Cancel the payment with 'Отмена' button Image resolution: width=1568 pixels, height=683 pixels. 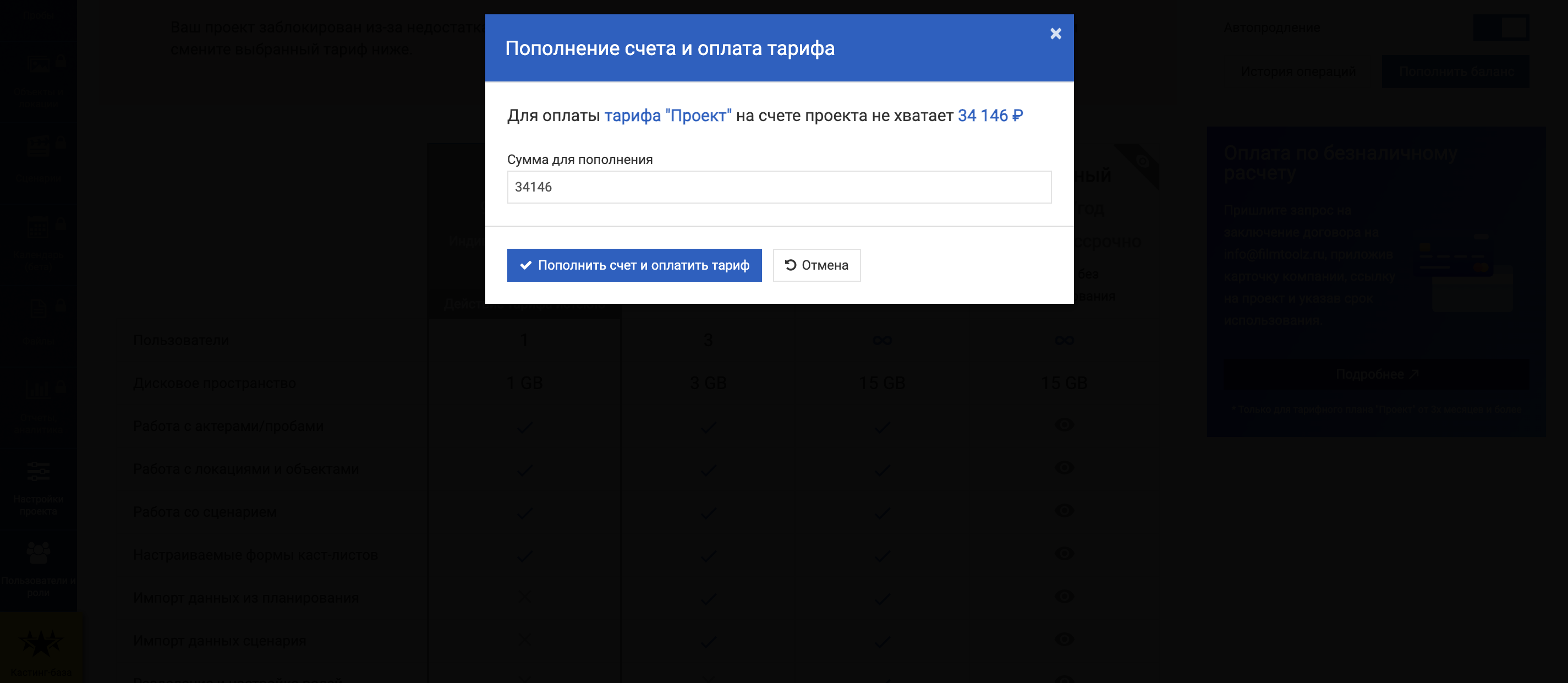[x=817, y=265]
